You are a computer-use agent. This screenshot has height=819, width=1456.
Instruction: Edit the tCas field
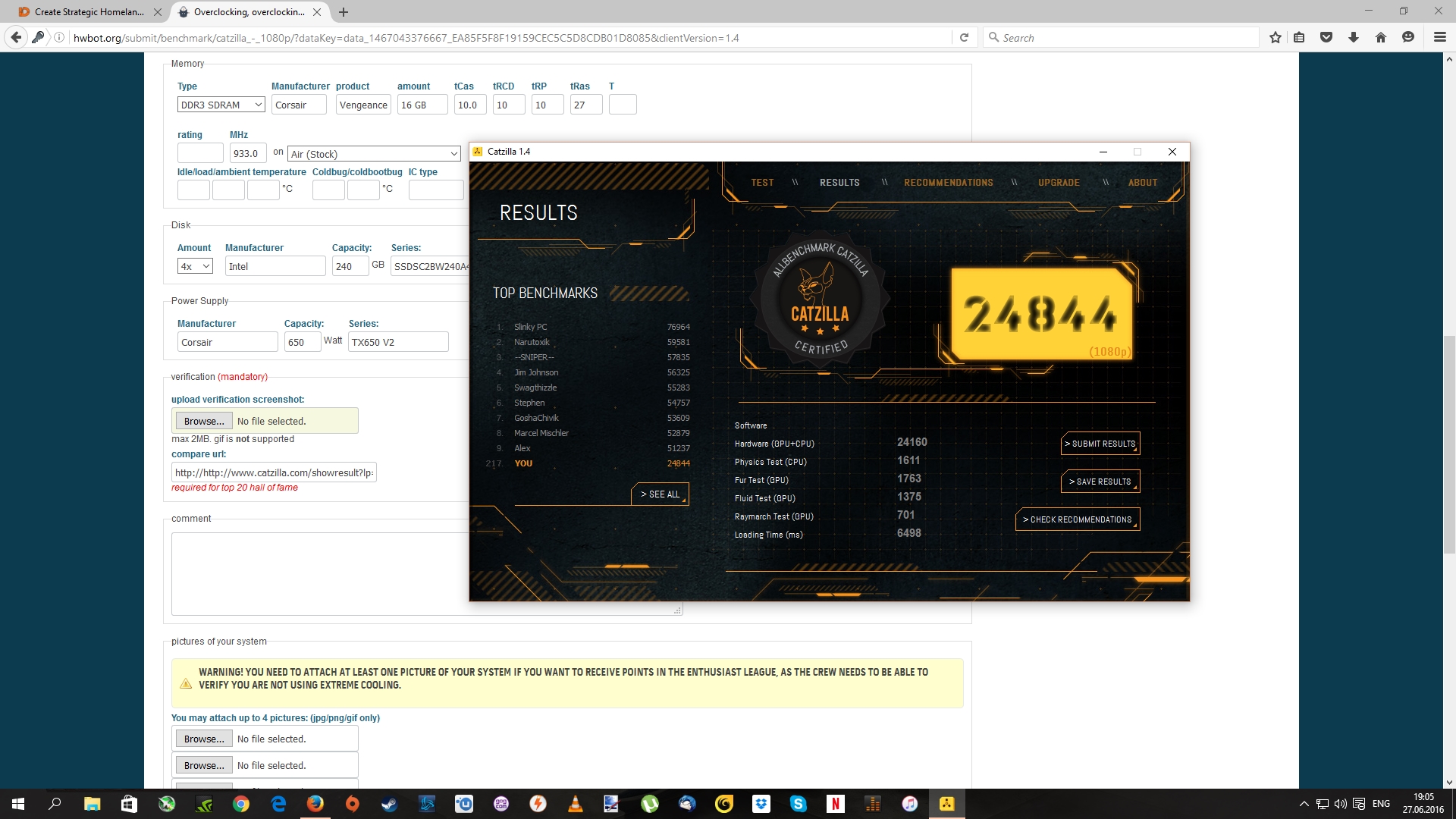[x=470, y=105]
